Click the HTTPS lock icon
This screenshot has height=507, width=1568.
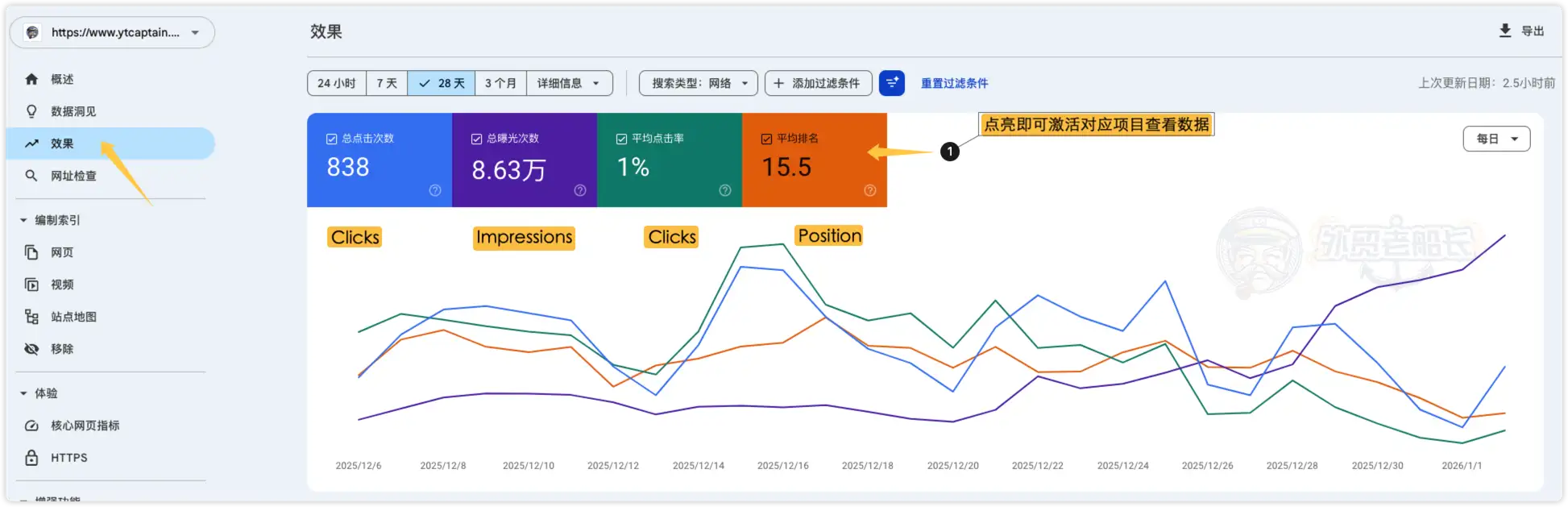point(31,458)
